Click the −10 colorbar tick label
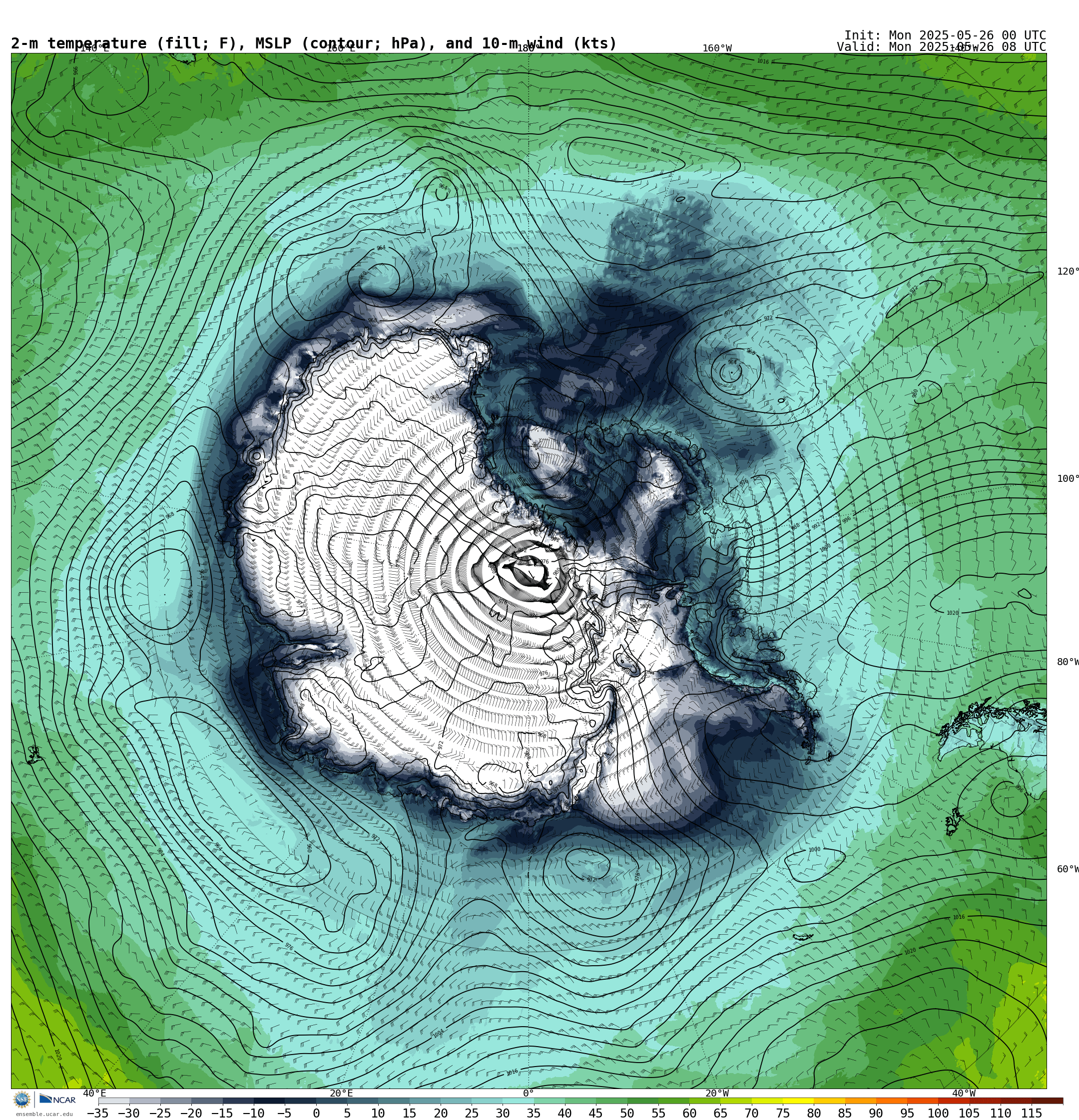 point(253,1114)
